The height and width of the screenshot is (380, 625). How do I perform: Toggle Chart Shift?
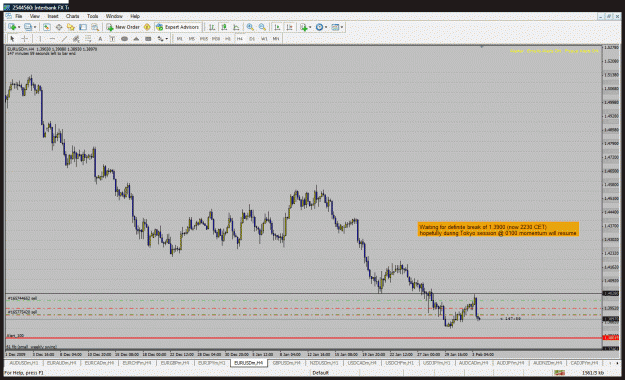(x=289, y=27)
